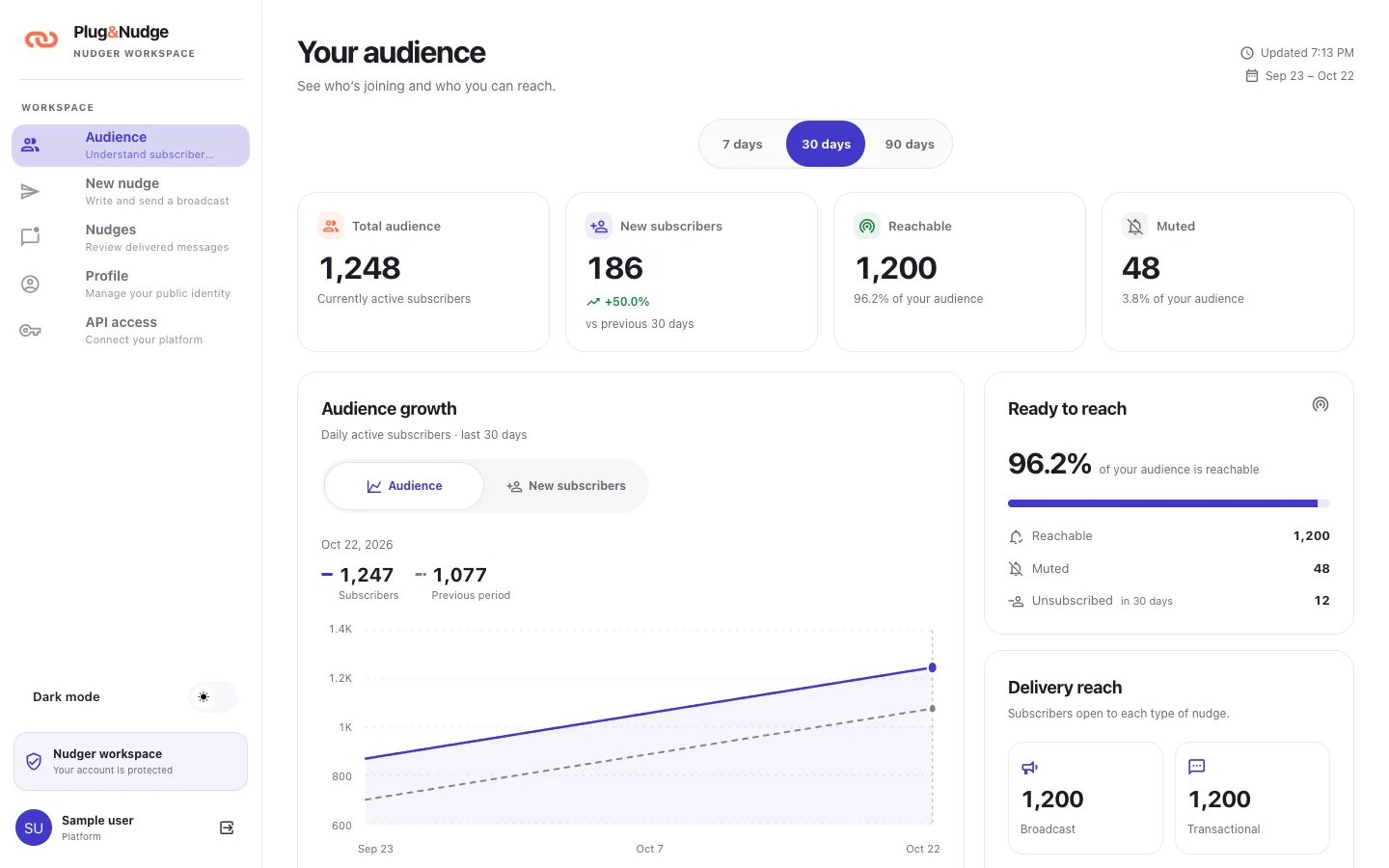Screen dimensions: 1389x868
Task: Click the '1,077' previous period value
Action: tap(460, 575)
